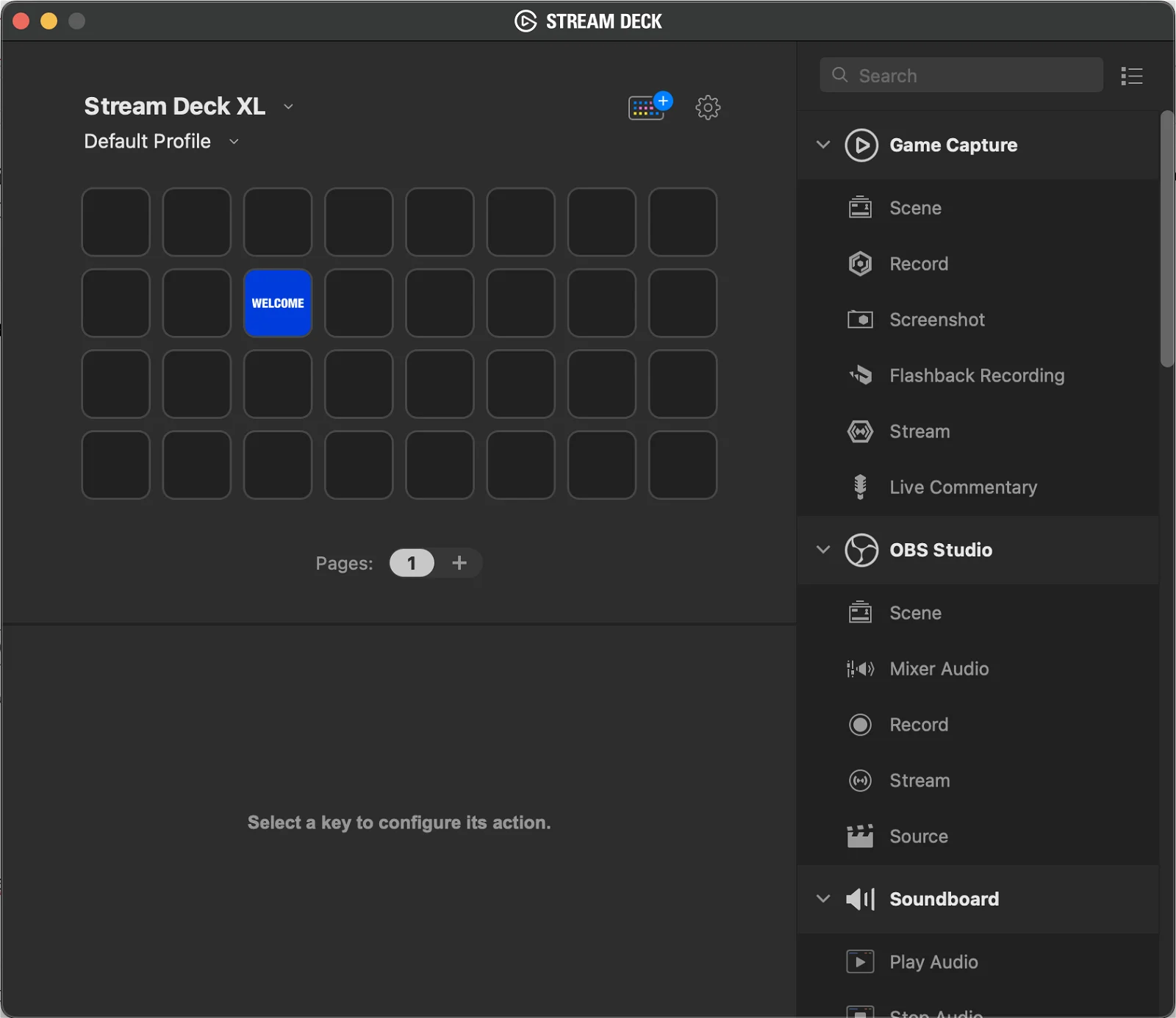
Task: Click the Mixer Audio label
Action: click(x=939, y=669)
